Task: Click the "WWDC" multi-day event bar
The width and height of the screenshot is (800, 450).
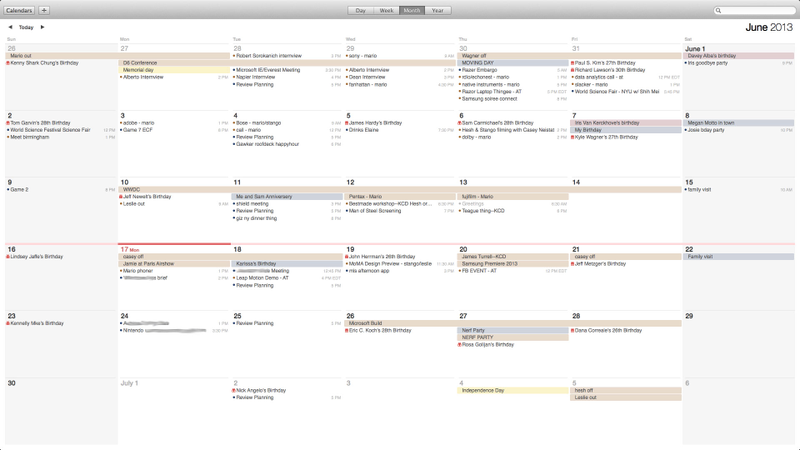Action: pyautogui.click(x=400, y=189)
